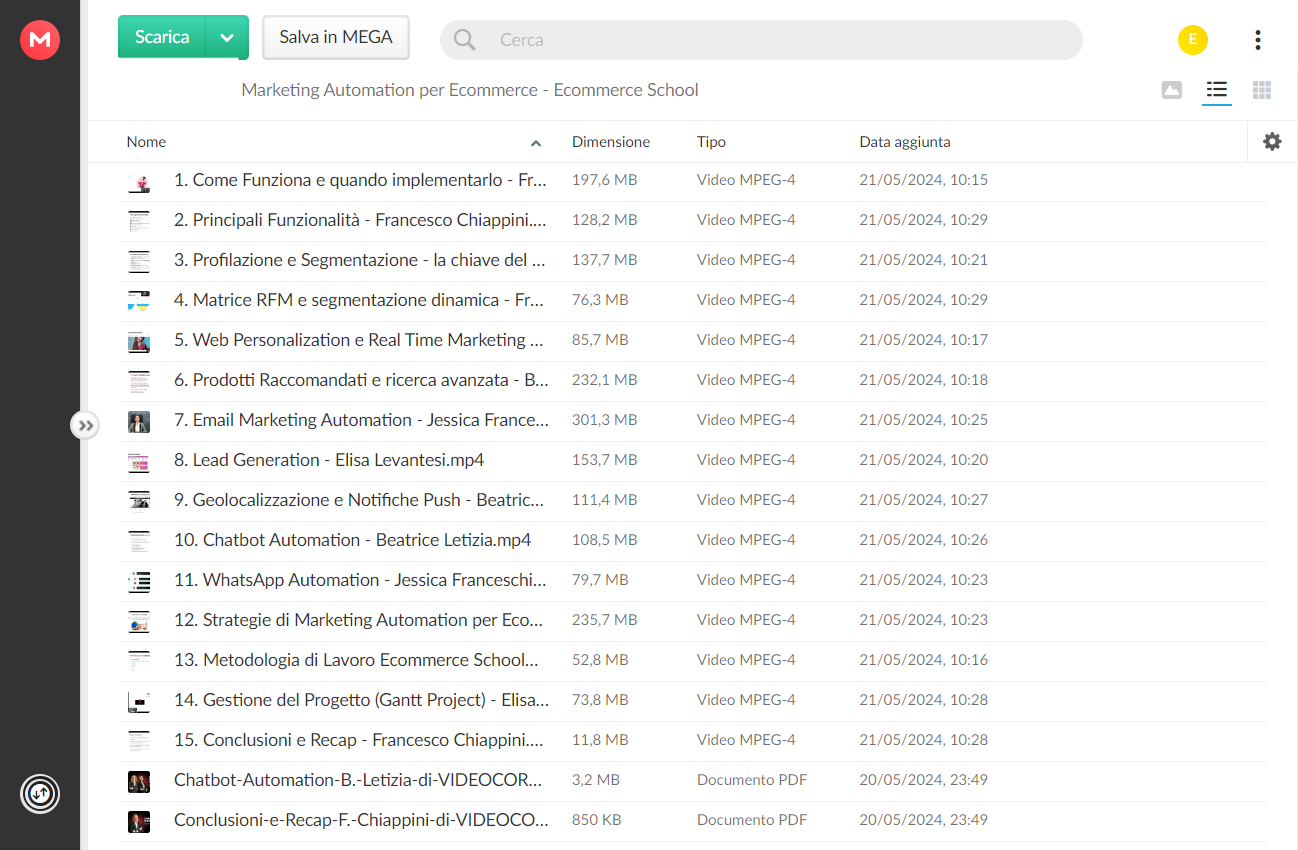Click the 11,8 MB size cell
Viewport: 1298px width, 850px height.
coord(600,740)
